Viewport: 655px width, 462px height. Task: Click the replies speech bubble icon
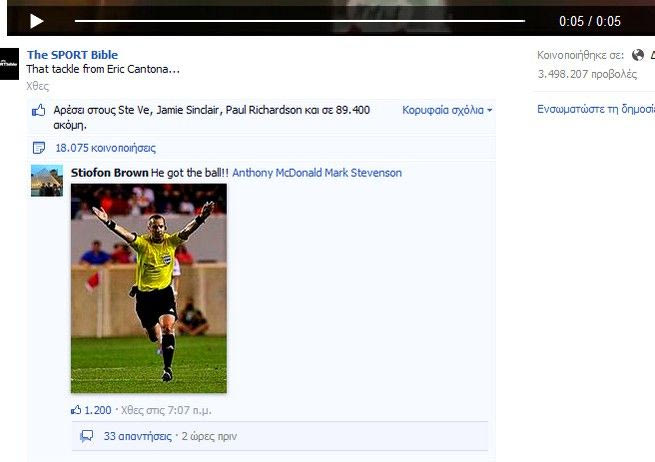coord(86,436)
